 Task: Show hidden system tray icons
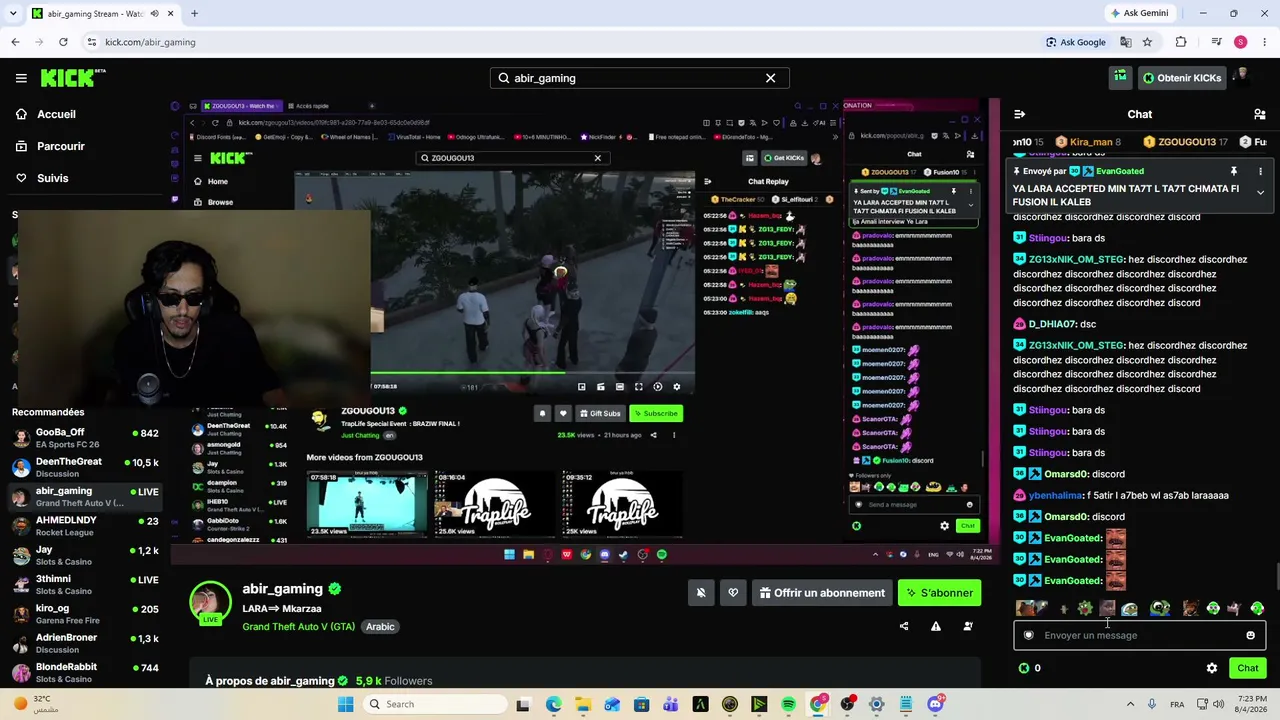tap(1131, 704)
